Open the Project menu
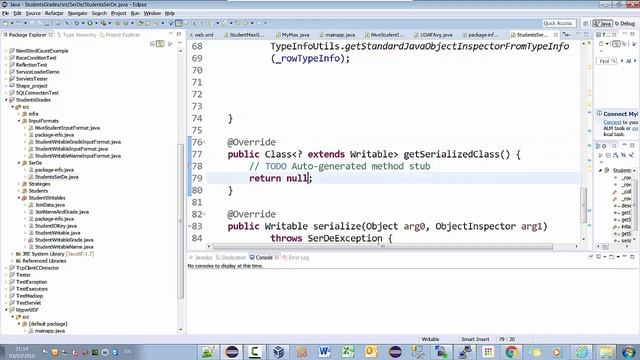The image size is (640, 360). tap(118, 13)
